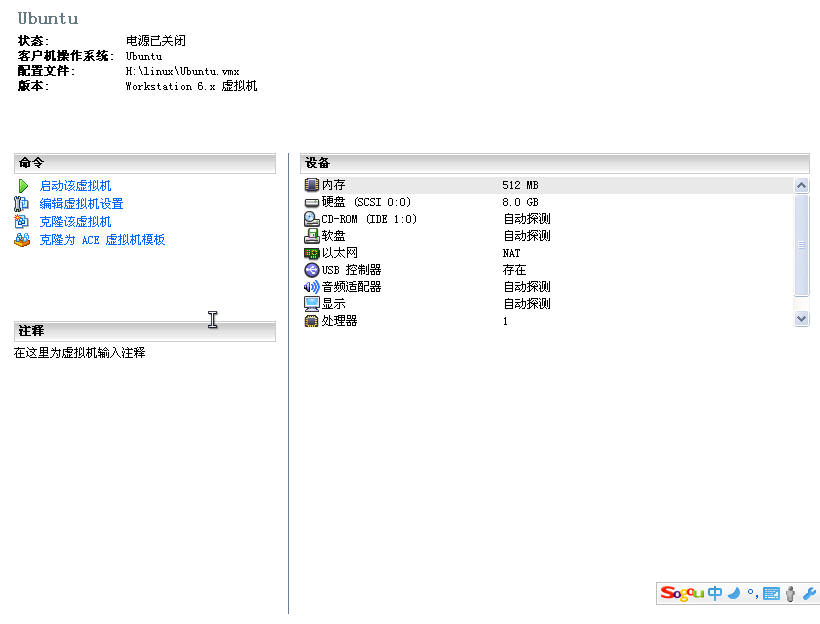The image size is (820, 624).
Task: Click the 设备 section header
Action: click(555, 163)
